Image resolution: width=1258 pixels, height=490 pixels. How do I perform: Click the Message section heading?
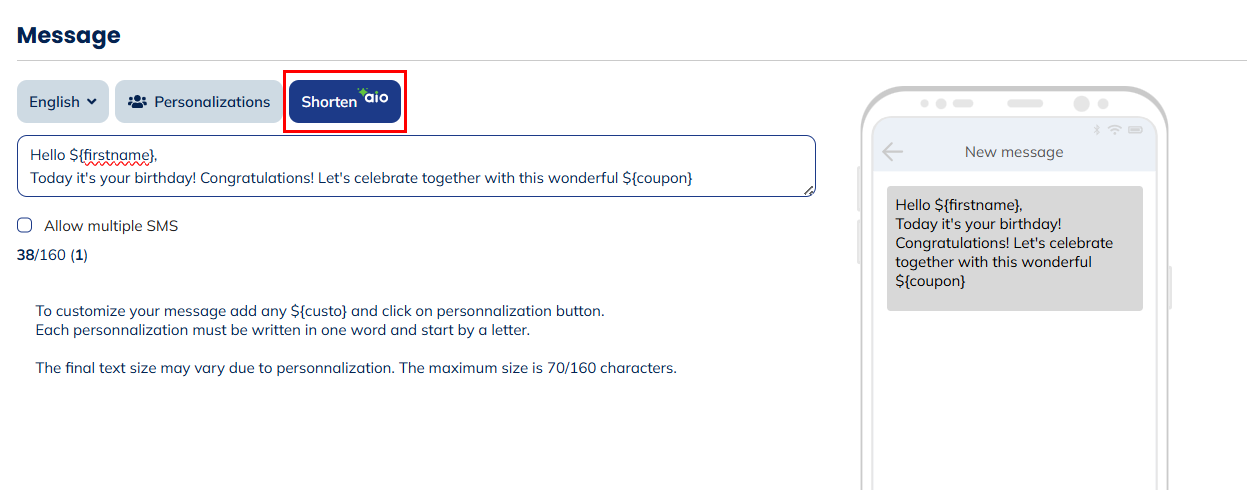[69, 35]
